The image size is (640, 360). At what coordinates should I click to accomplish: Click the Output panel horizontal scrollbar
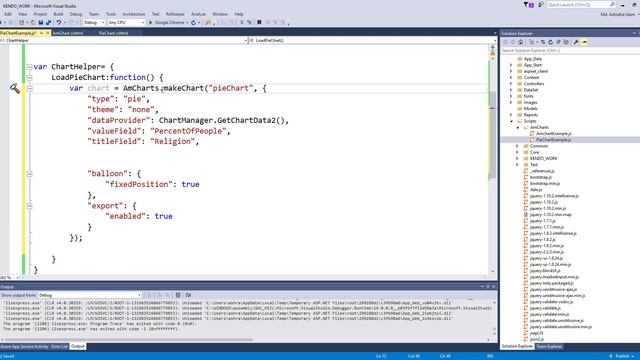[129, 340]
